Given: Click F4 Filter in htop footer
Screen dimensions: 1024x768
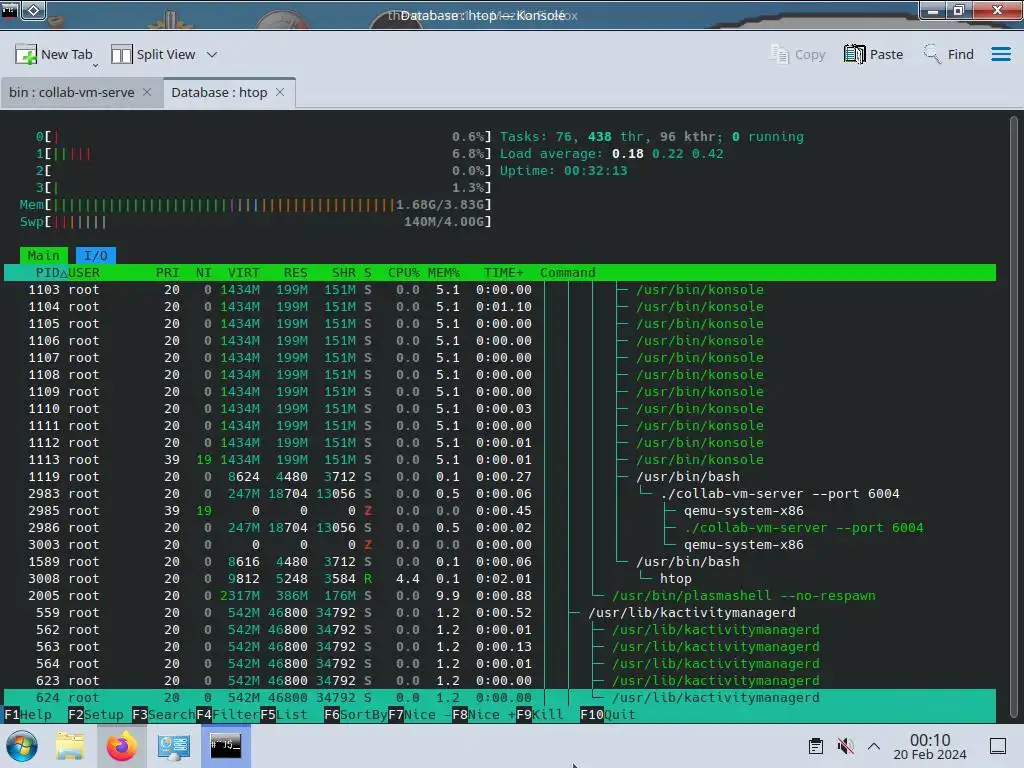Looking at the screenshot, I should click(x=227, y=714).
